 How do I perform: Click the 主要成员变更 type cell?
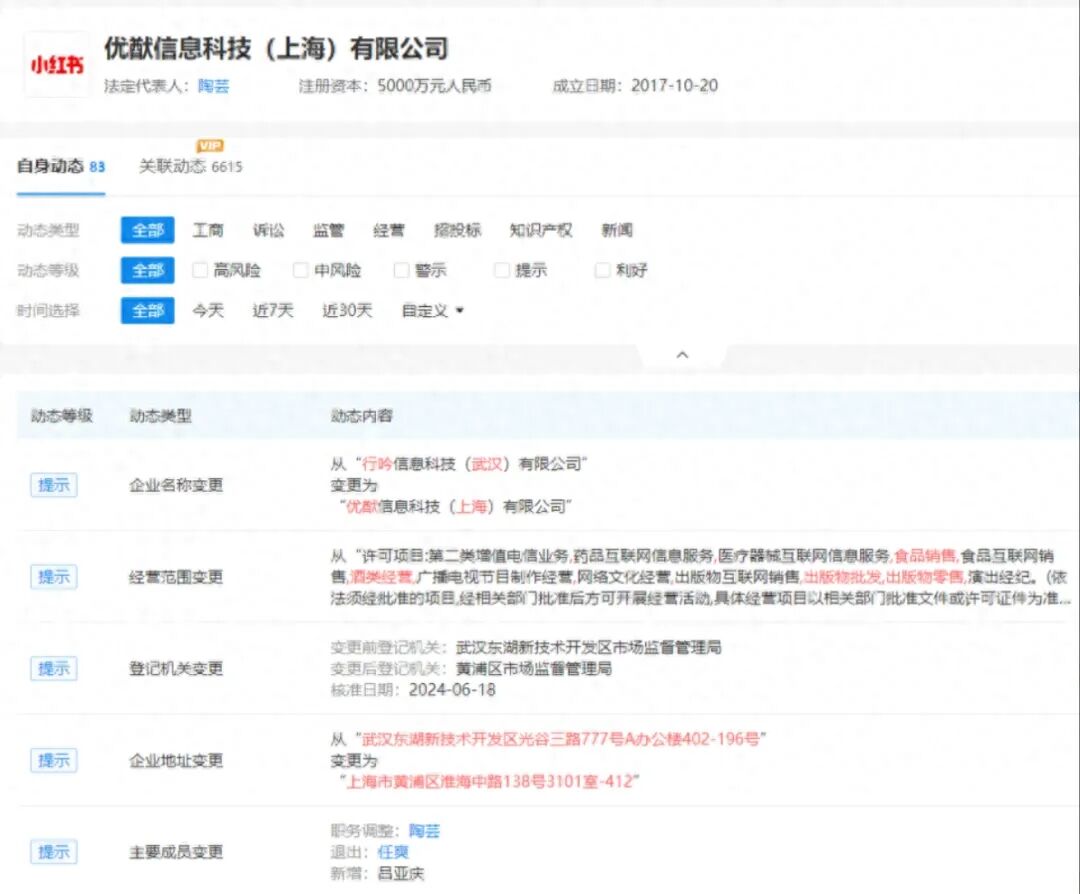176,853
